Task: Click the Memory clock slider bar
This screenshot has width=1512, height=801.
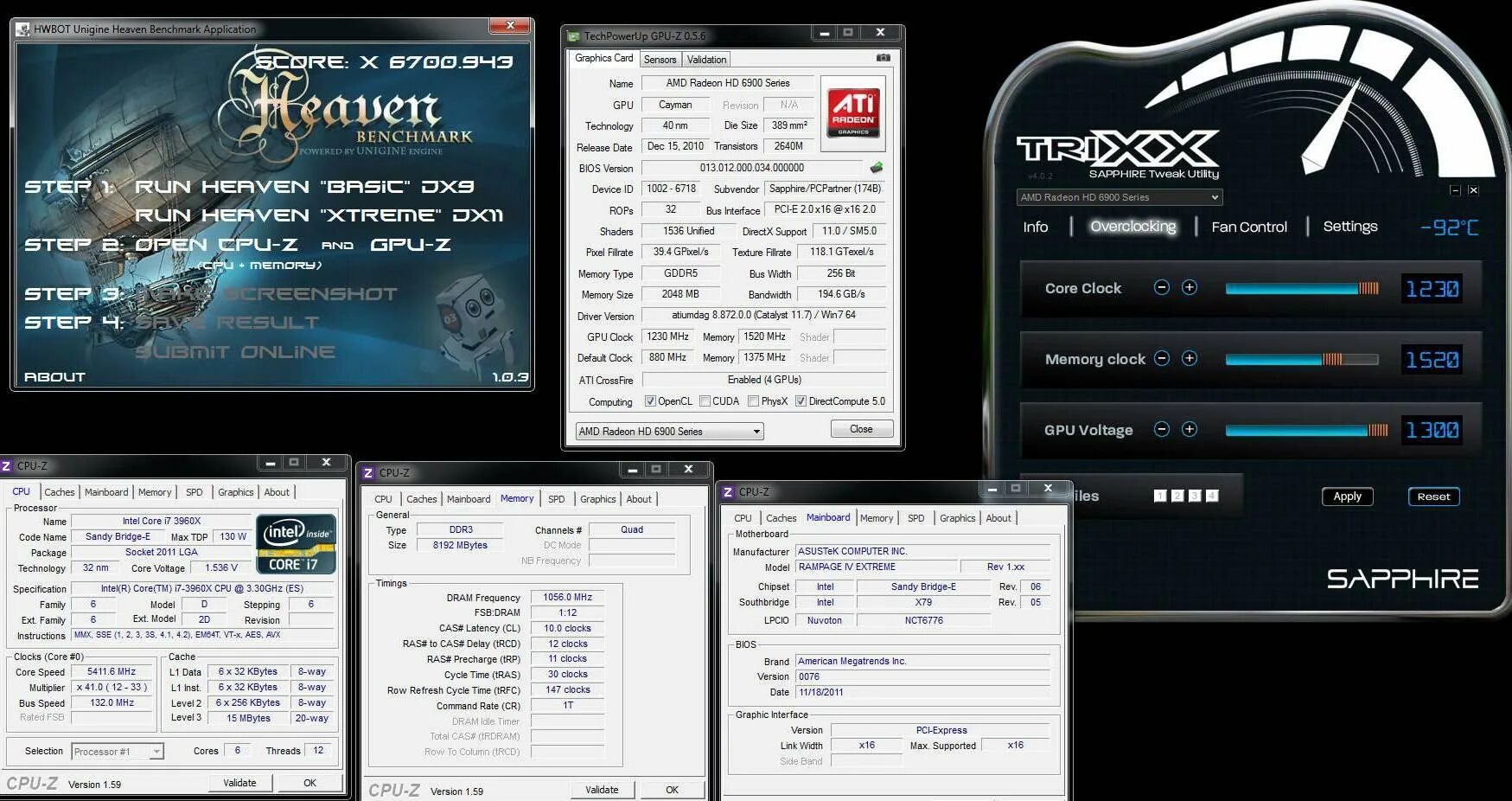Action: point(1302,359)
